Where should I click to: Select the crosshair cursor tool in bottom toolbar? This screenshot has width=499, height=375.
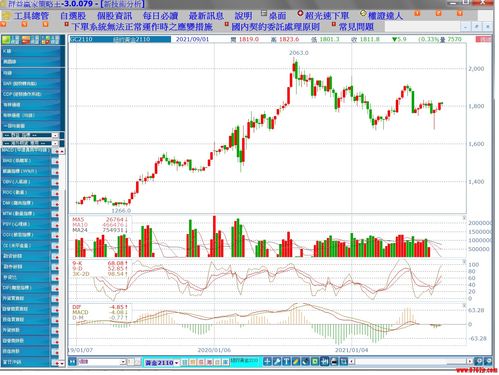(267, 362)
